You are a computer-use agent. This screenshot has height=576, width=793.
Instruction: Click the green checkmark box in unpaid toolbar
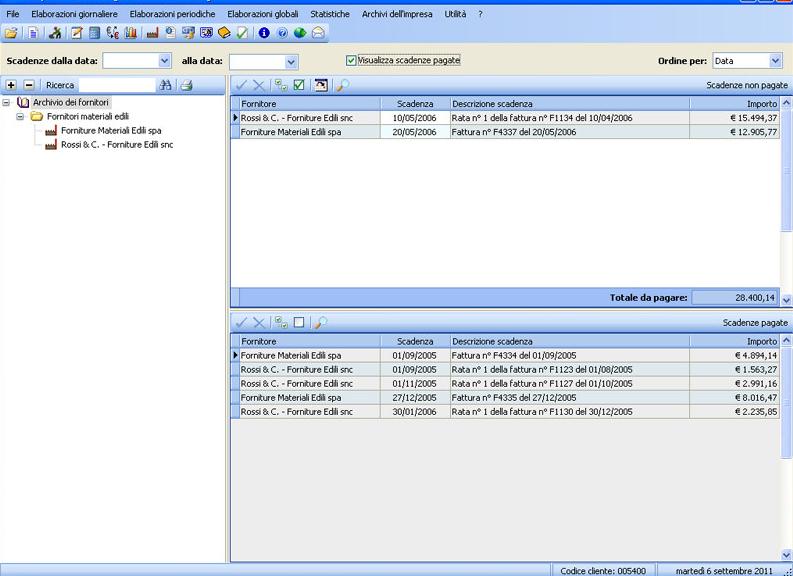coord(299,86)
